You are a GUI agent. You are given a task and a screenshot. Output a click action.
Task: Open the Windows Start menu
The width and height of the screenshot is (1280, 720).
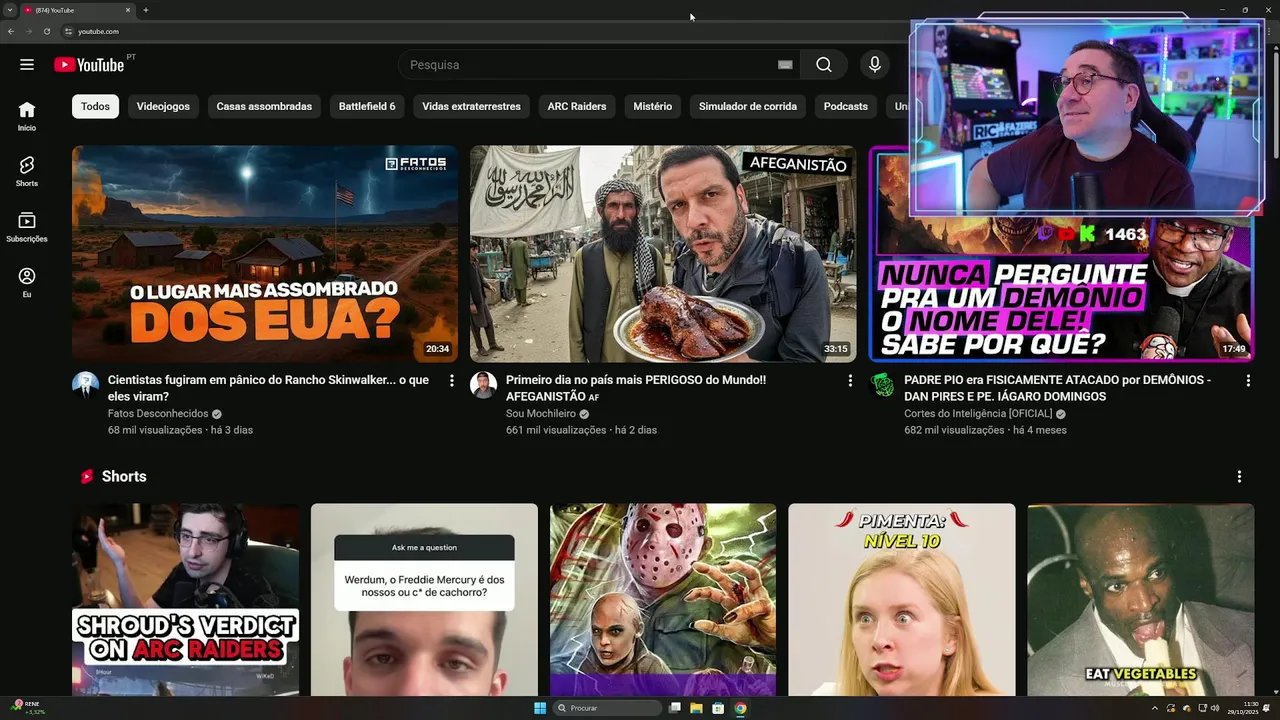pyautogui.click(x=540, y=708)
